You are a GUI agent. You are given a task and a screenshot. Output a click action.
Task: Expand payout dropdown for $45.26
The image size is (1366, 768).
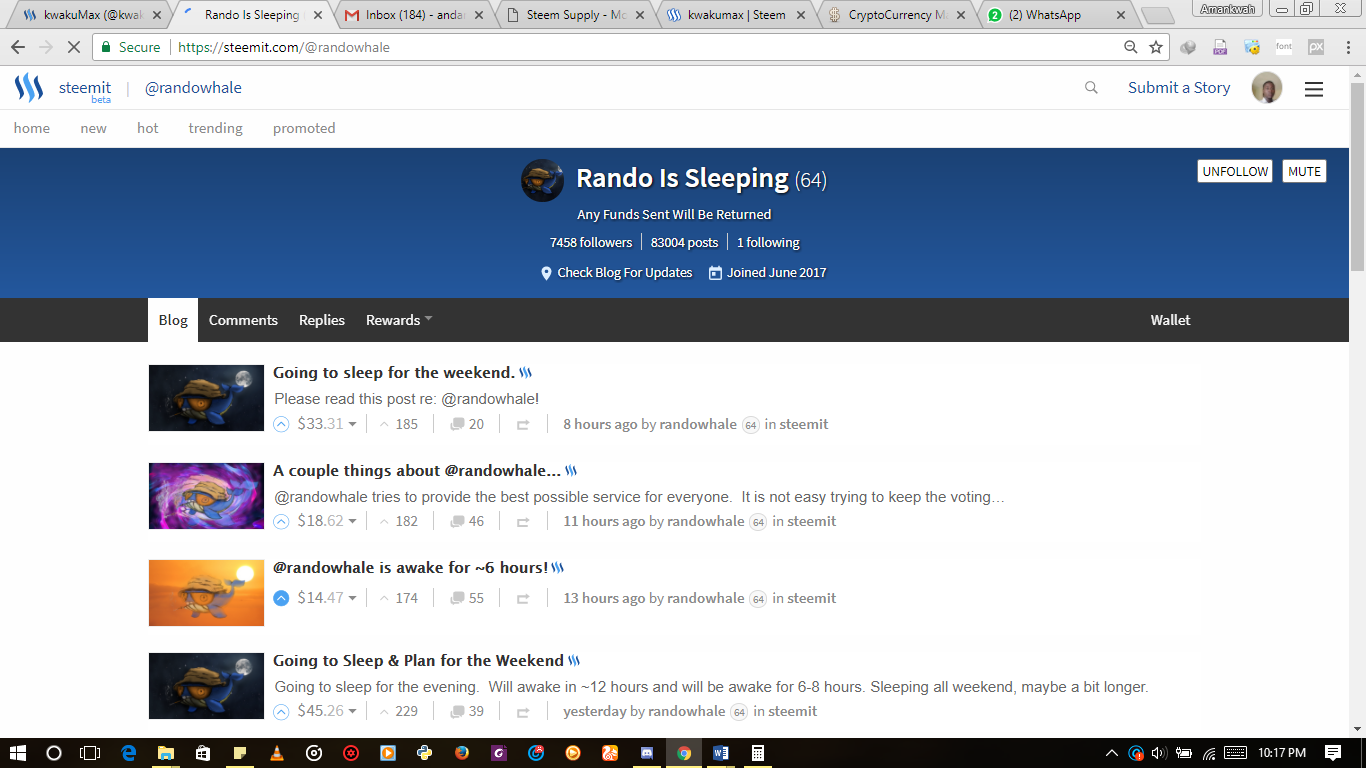pyautogui.click(x=352, y=711)
